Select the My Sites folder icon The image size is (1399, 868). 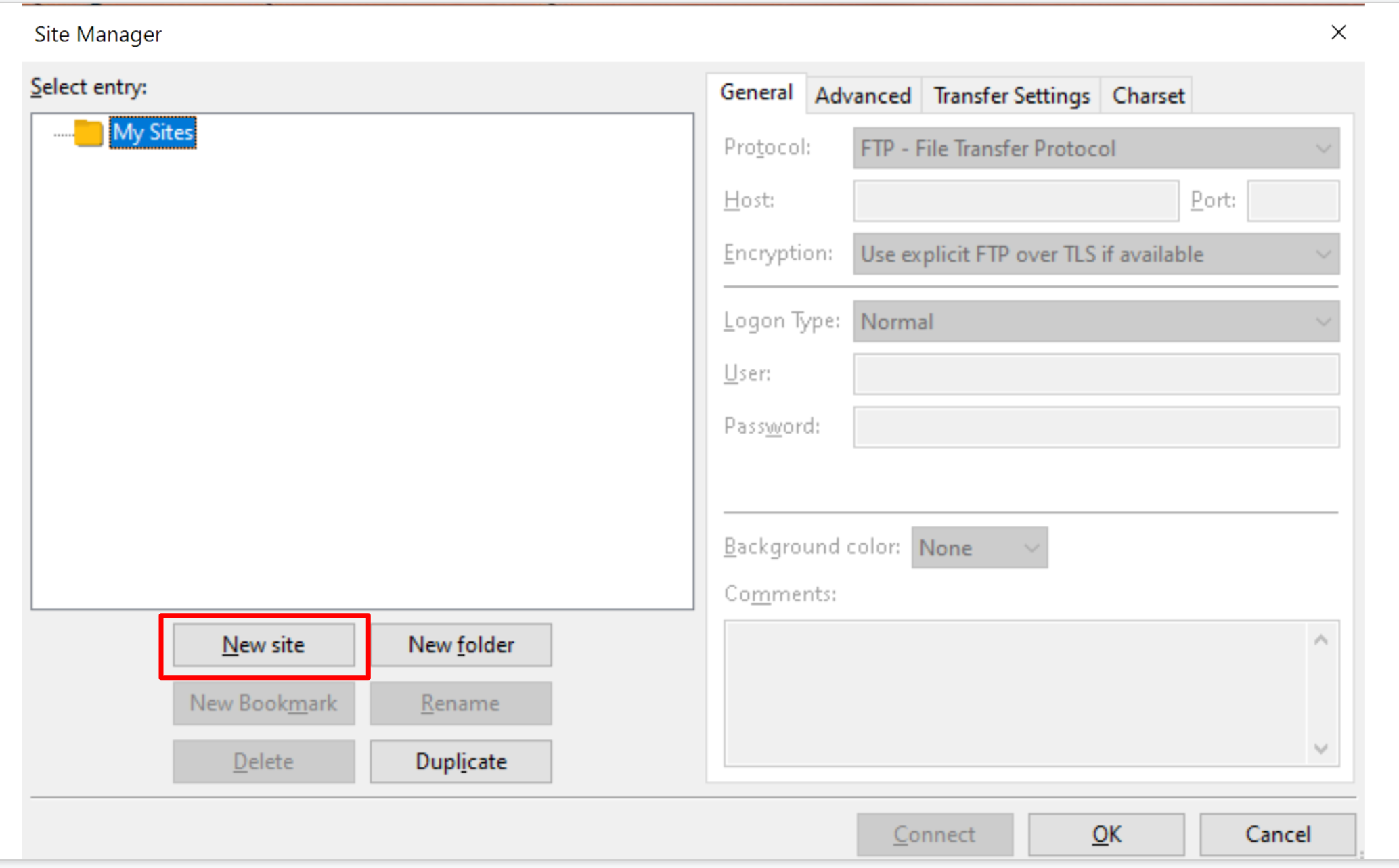(89, 133)
